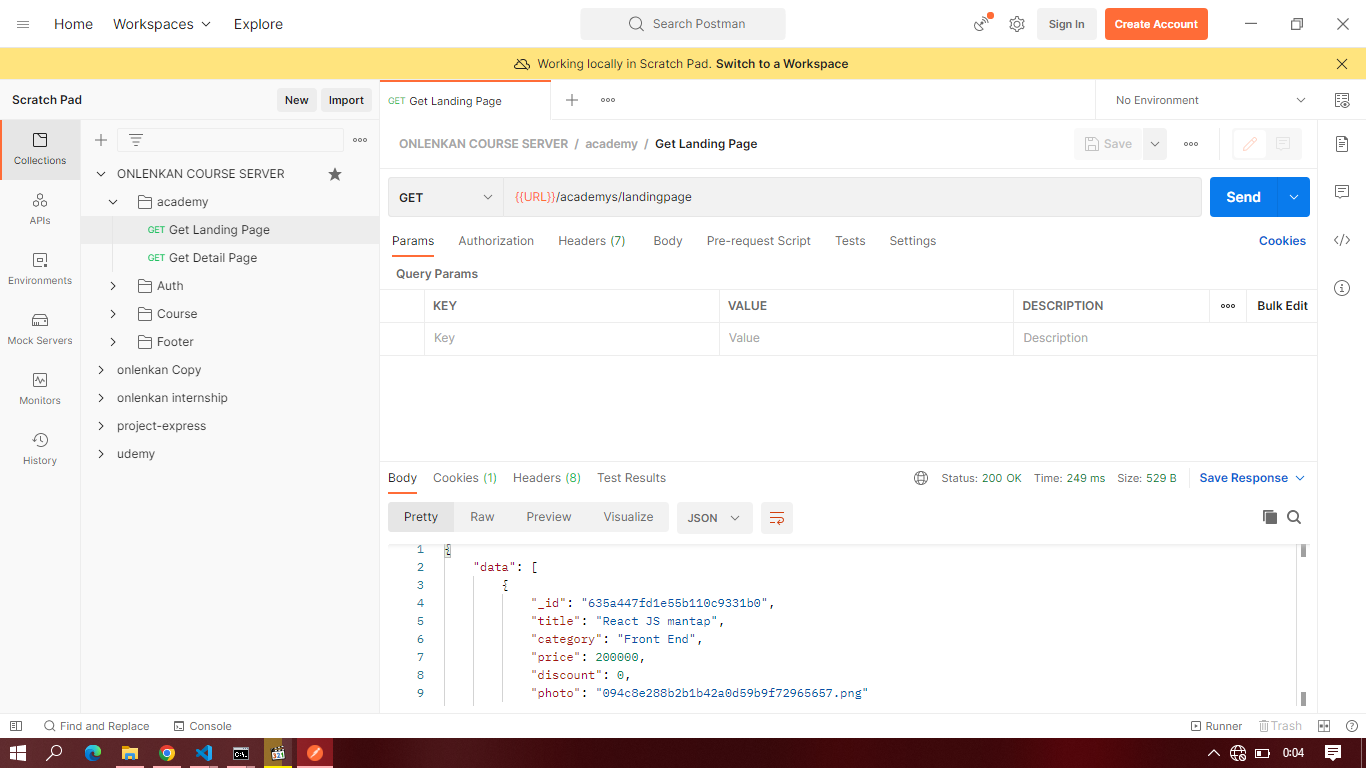This screenshot has height=768, width=1366.
Task: Collapse the academy folder
Action: click(x=113, y=202)
